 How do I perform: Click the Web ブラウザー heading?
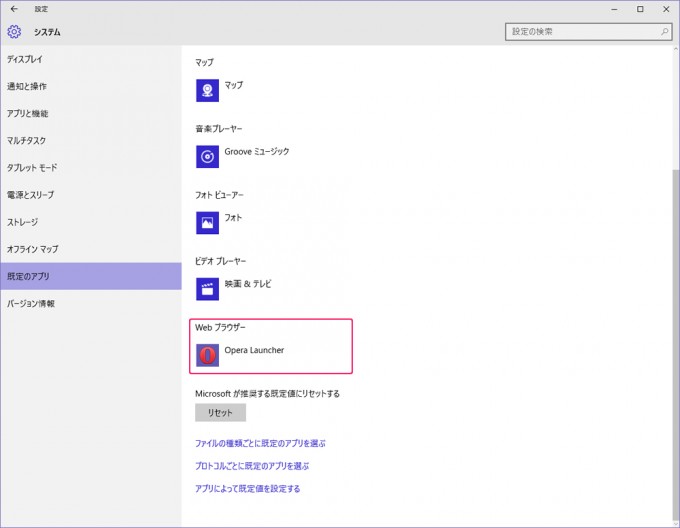coord(220,327)
